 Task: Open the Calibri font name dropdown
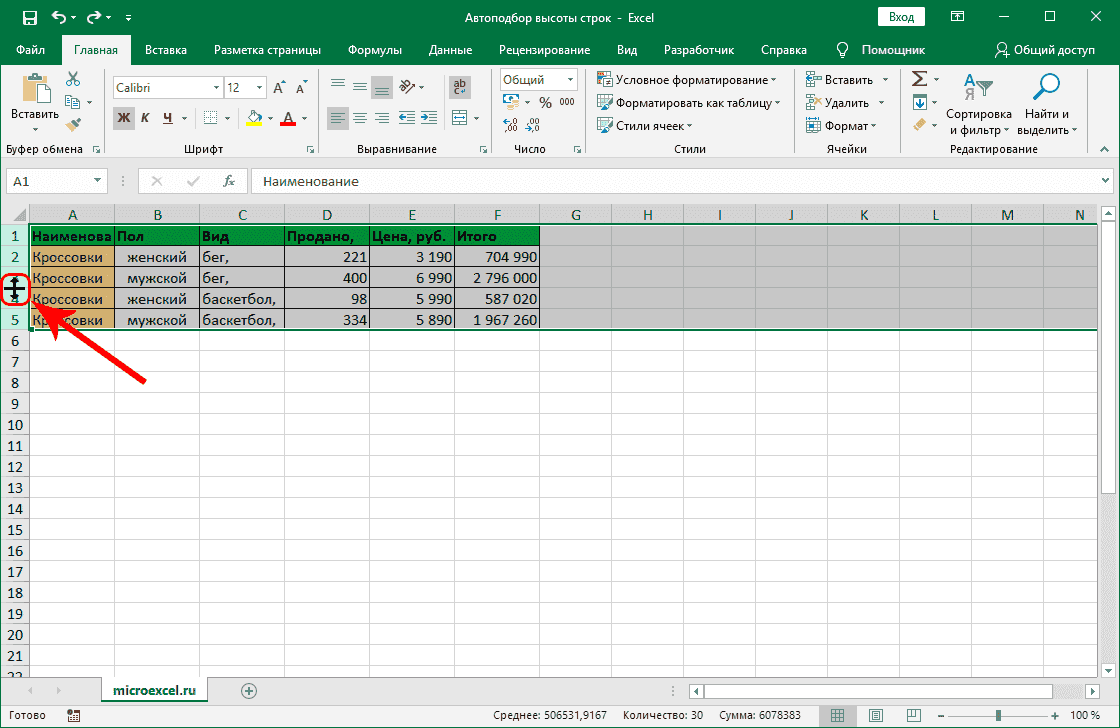click(215, 88)
